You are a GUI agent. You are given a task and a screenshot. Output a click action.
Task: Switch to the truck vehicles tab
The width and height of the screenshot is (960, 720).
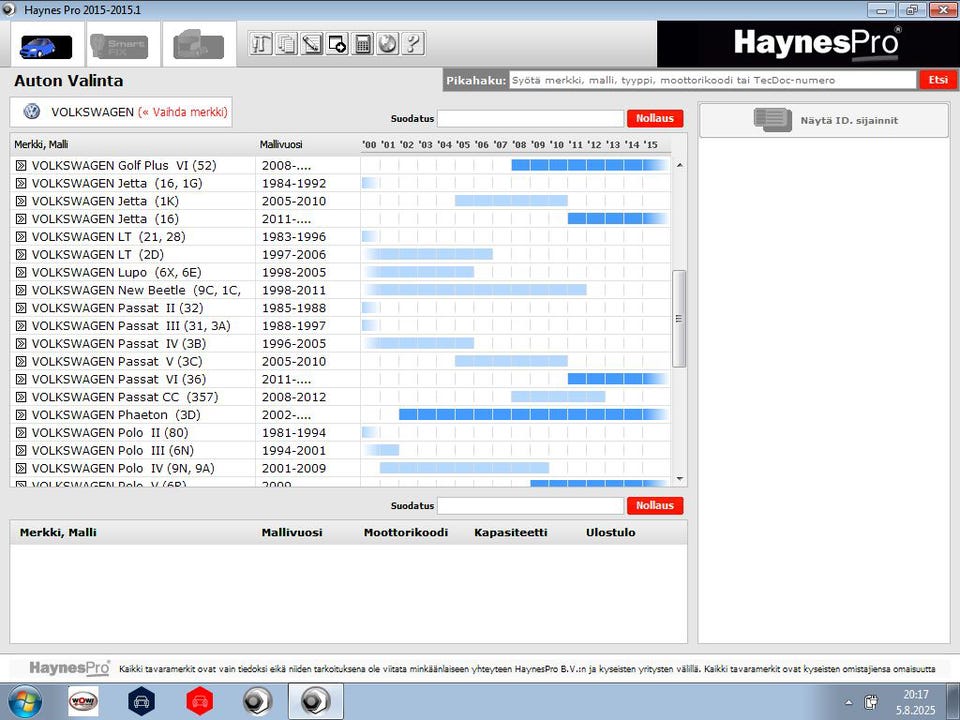tap(198, 45)
